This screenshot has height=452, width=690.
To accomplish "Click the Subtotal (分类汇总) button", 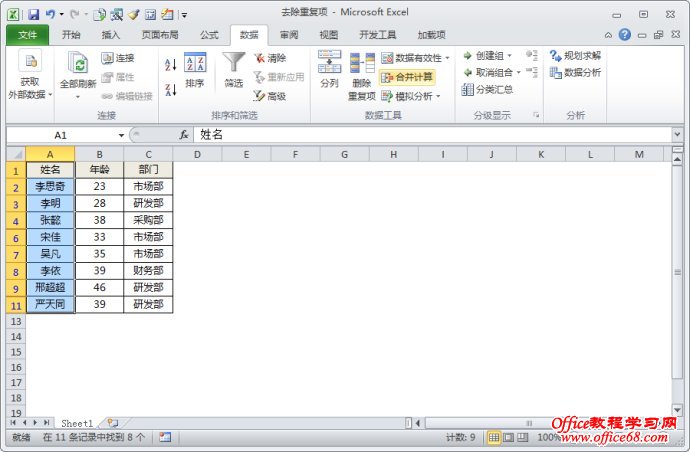I will click(x=487, y=90).
